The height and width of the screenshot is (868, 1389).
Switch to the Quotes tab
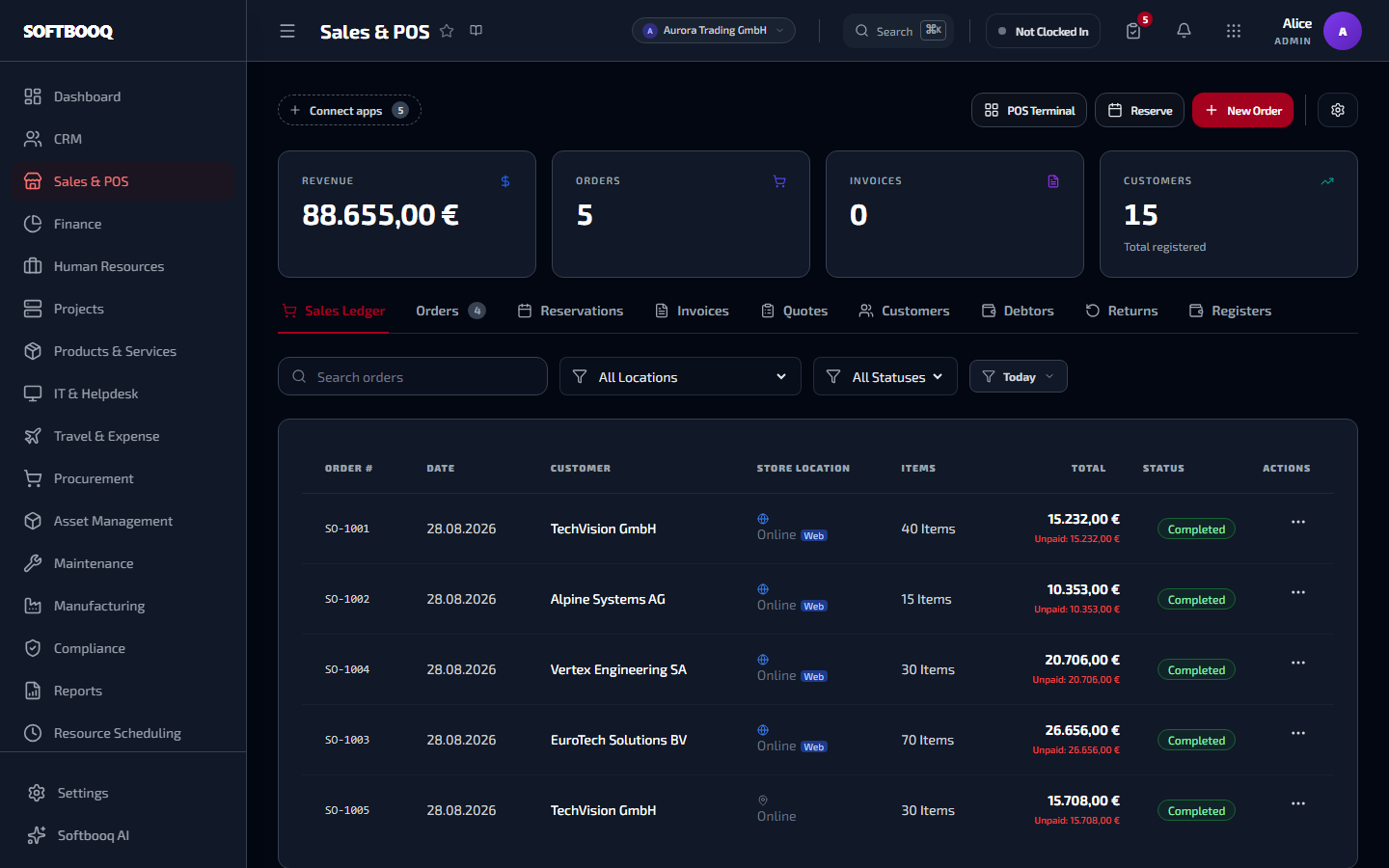(794, 311)
